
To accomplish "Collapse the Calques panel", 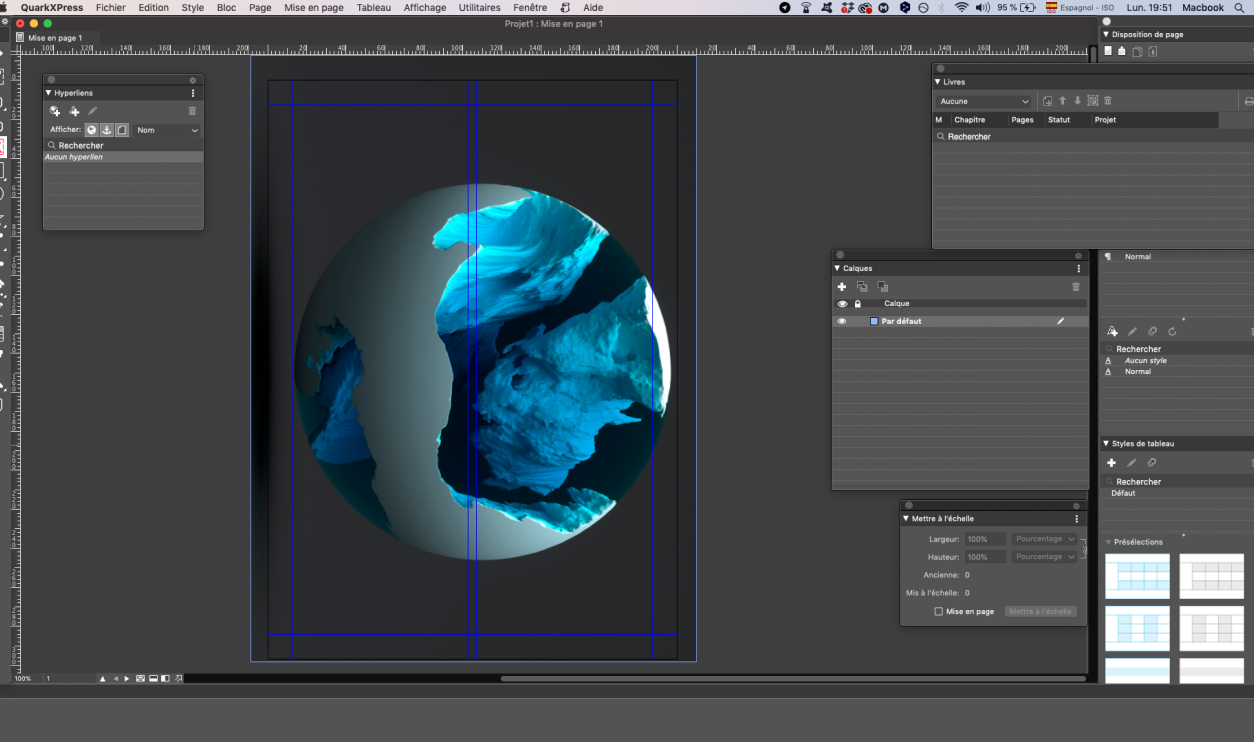I will 838,269.
